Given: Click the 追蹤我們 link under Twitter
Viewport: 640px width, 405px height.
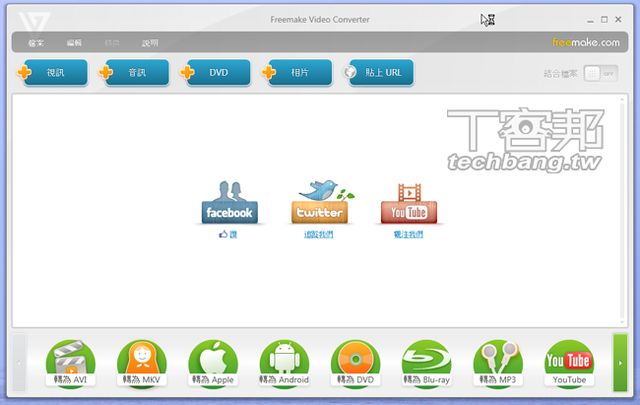Looking at the screenshot, I should [x=319, y=234].
